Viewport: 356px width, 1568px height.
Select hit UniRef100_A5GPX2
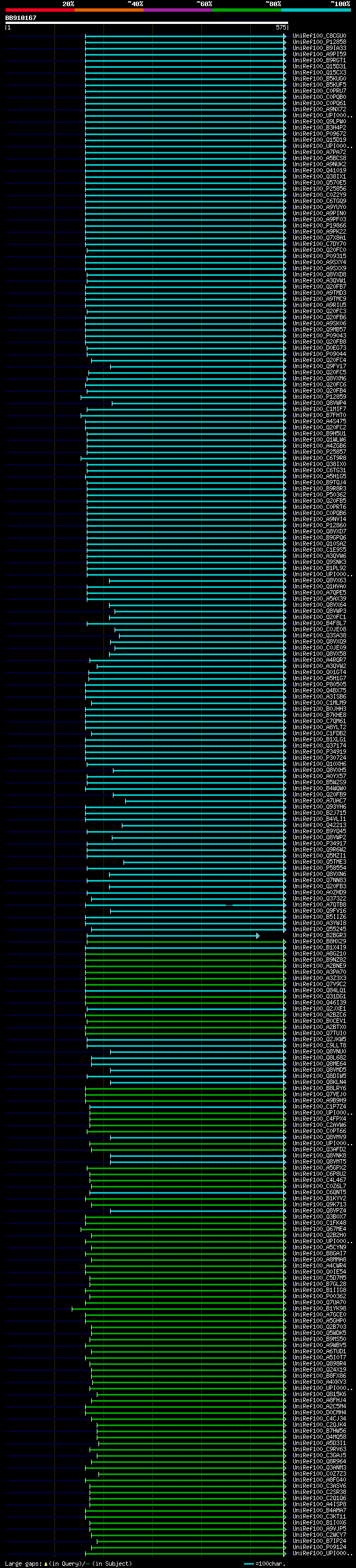point(319,1168)
